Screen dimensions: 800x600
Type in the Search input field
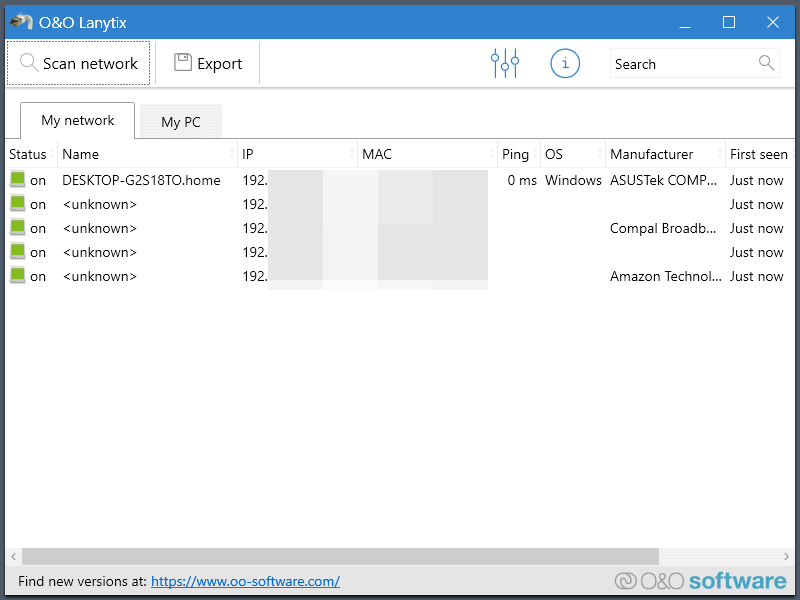tap(683, 64)
